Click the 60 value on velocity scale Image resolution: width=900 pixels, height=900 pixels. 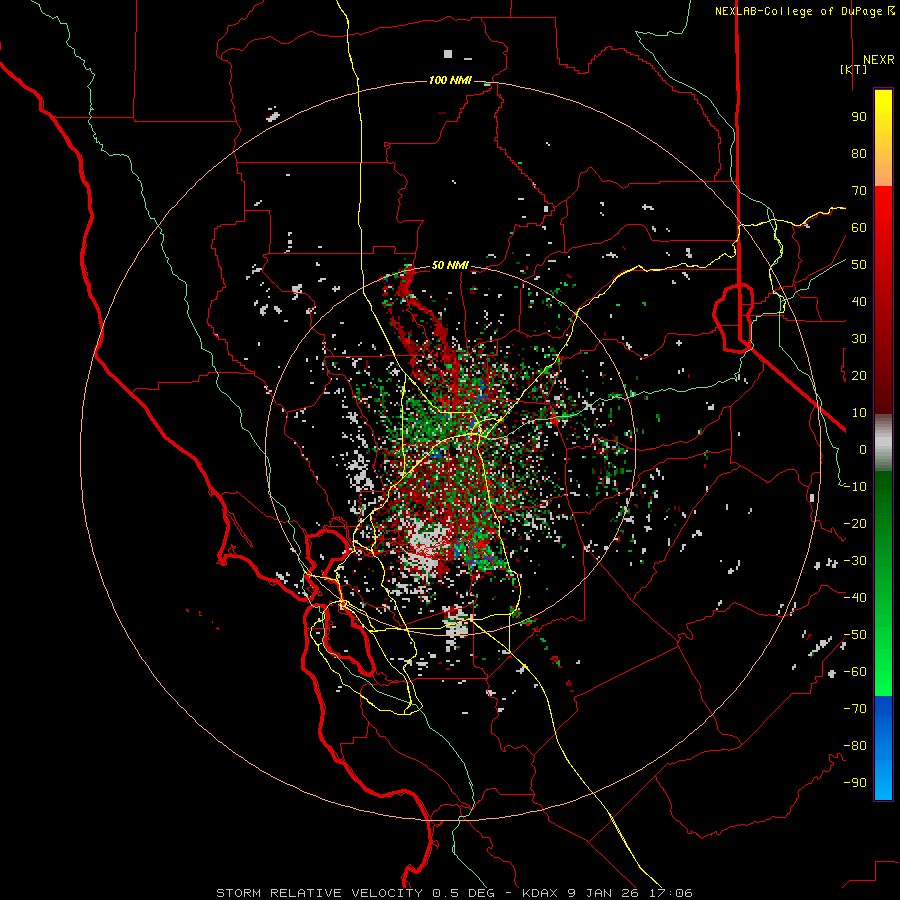[859, 228]
